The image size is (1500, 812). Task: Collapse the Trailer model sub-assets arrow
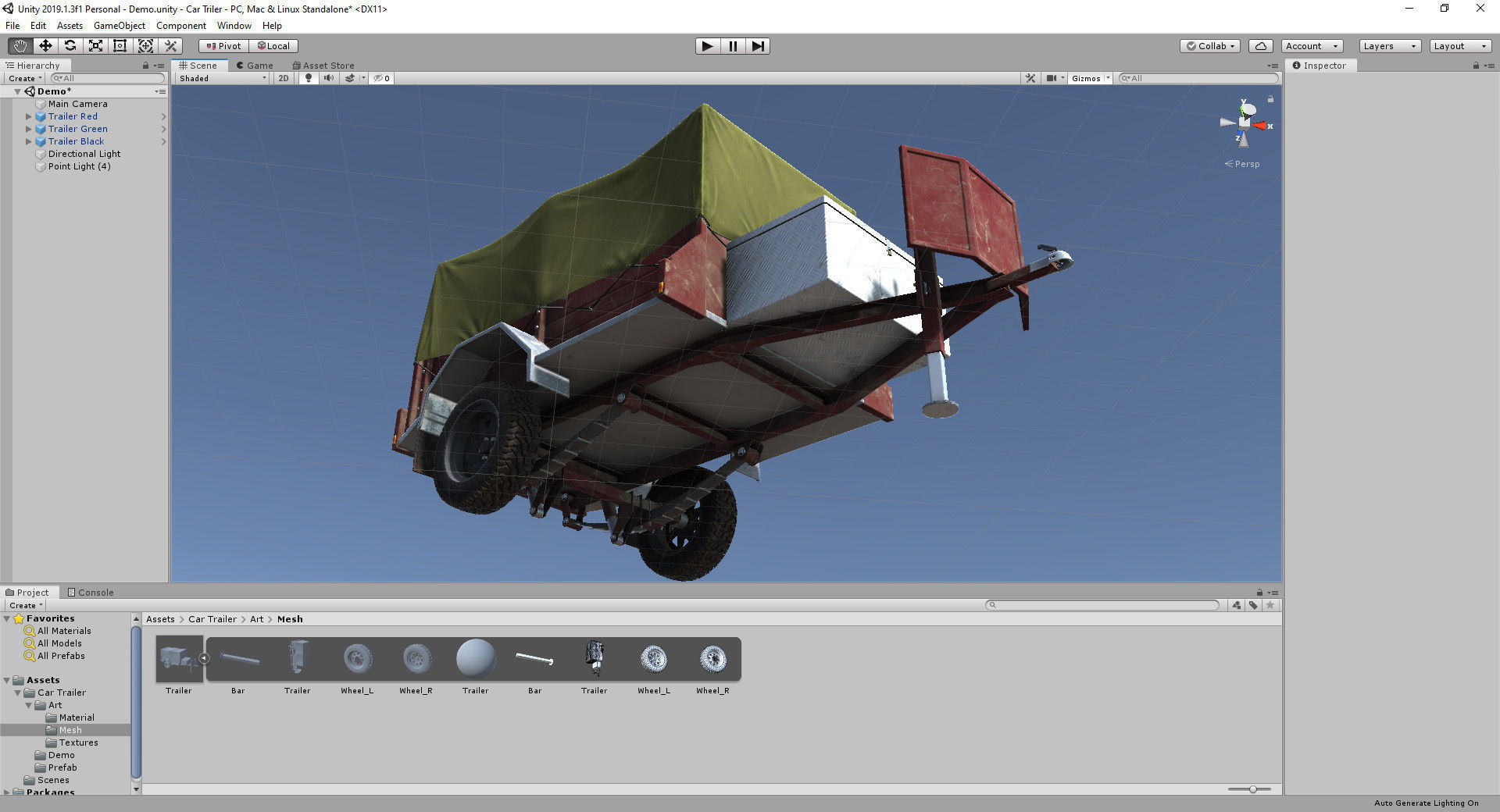(204, 659)
